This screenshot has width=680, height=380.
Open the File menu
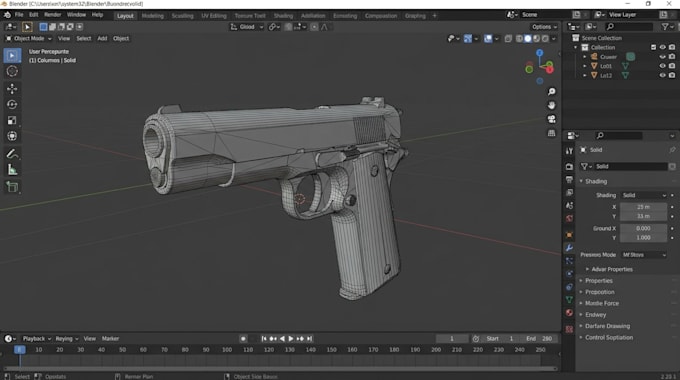coord(19,15)
